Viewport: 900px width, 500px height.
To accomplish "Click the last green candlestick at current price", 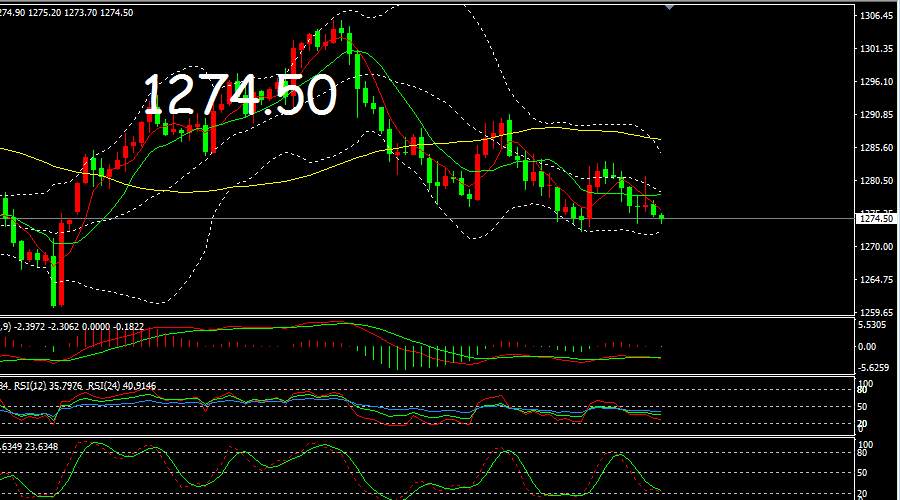I will tap(662, 218).
